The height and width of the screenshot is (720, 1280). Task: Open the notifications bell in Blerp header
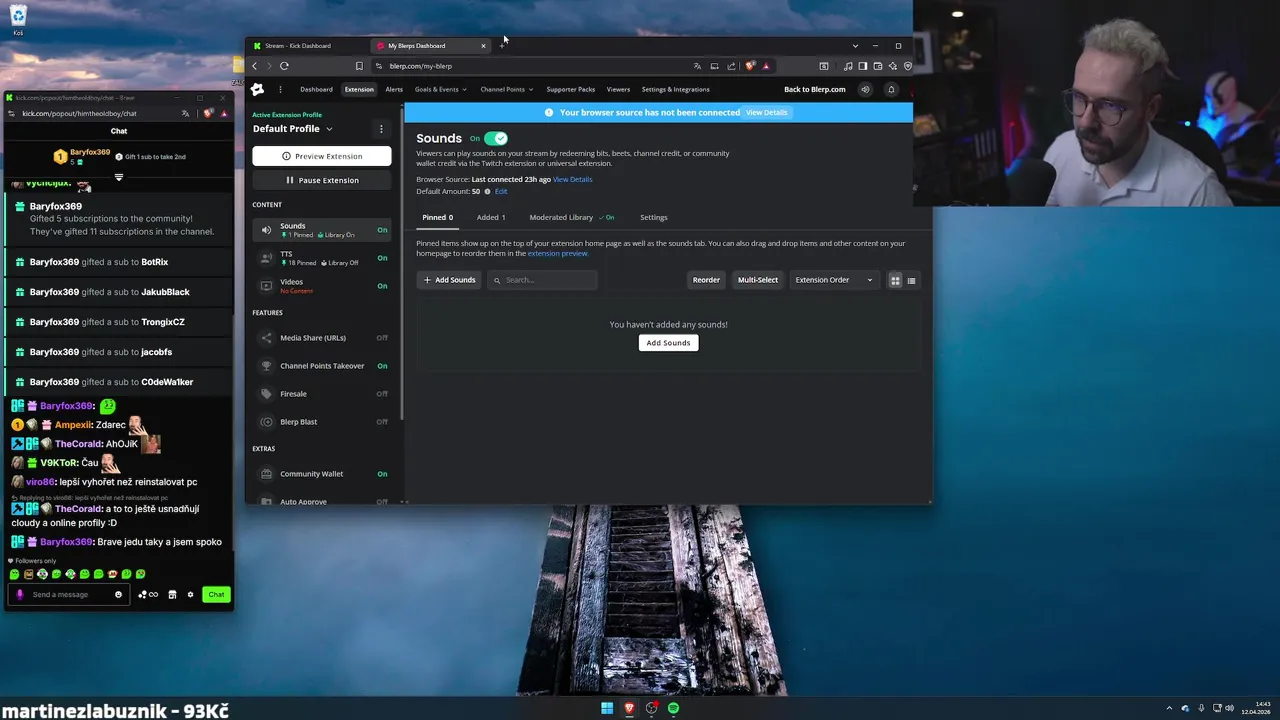point(891,89)
